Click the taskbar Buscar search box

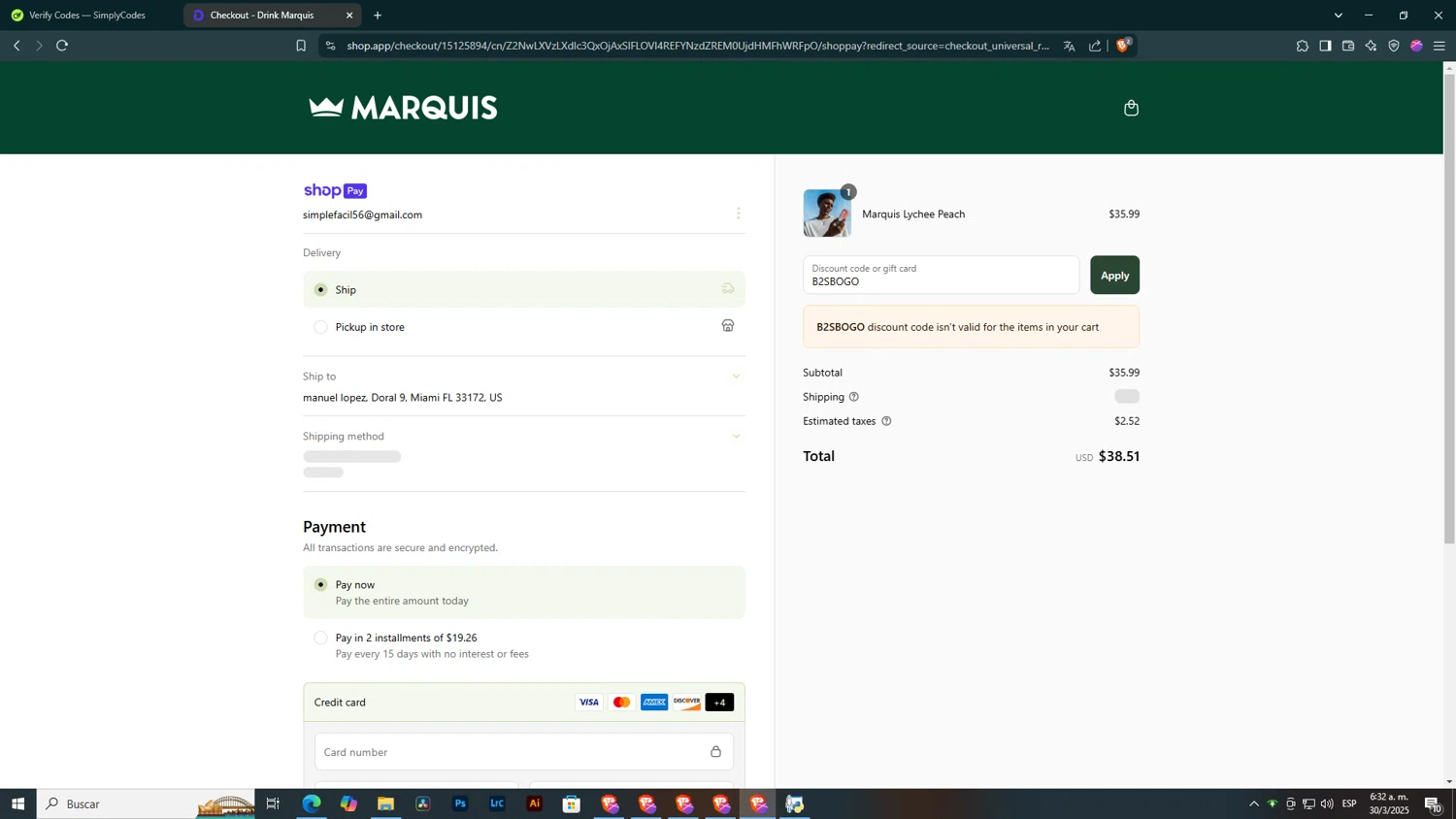tap(146, 803)
